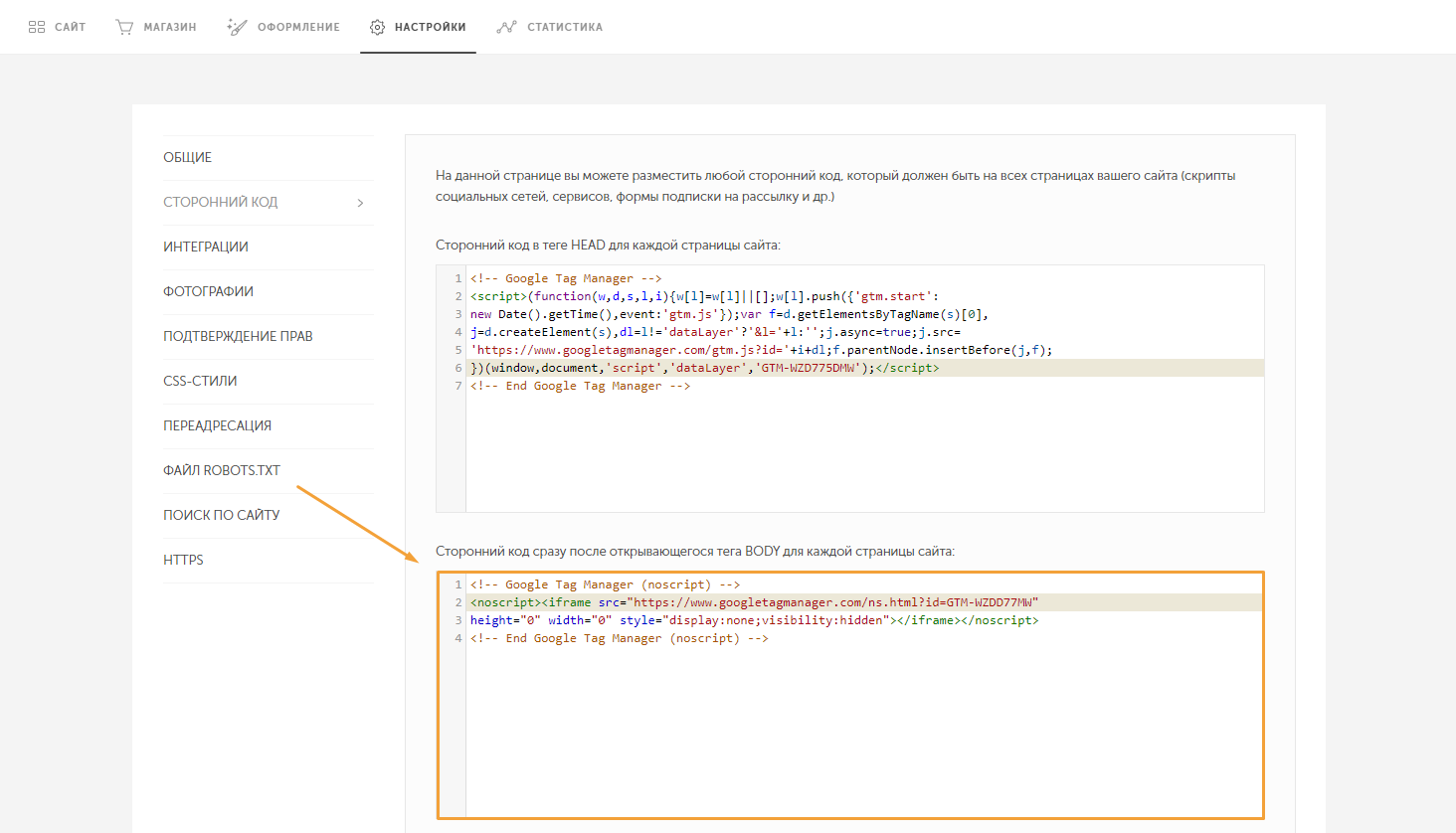Click inside the BODY code editor empty area
Screen dimensions: 1456x833
tap(865, 731)
